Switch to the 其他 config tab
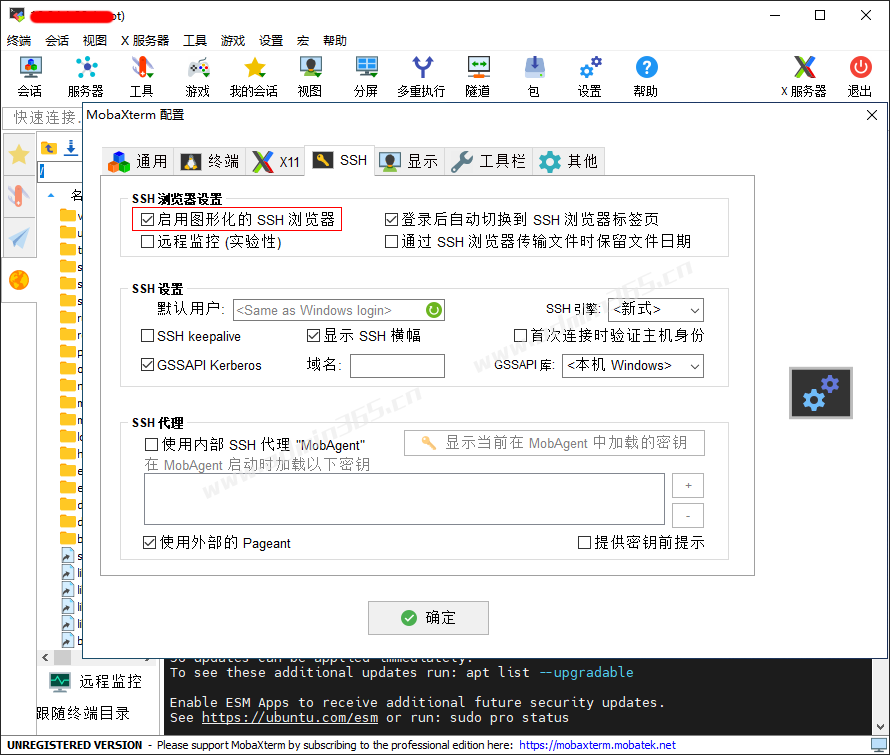 click(568, 161)
